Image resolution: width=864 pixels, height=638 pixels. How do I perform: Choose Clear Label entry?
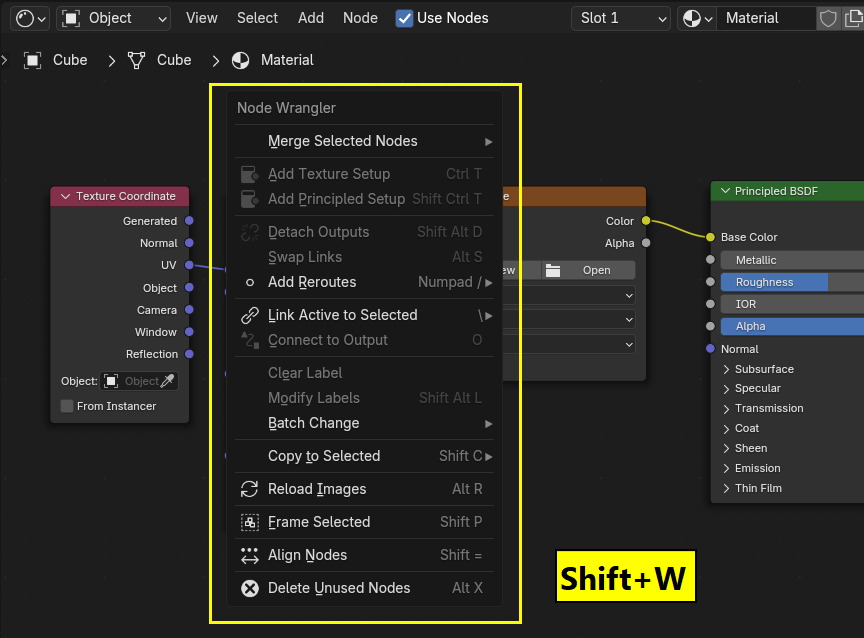(x=364, y=373)
